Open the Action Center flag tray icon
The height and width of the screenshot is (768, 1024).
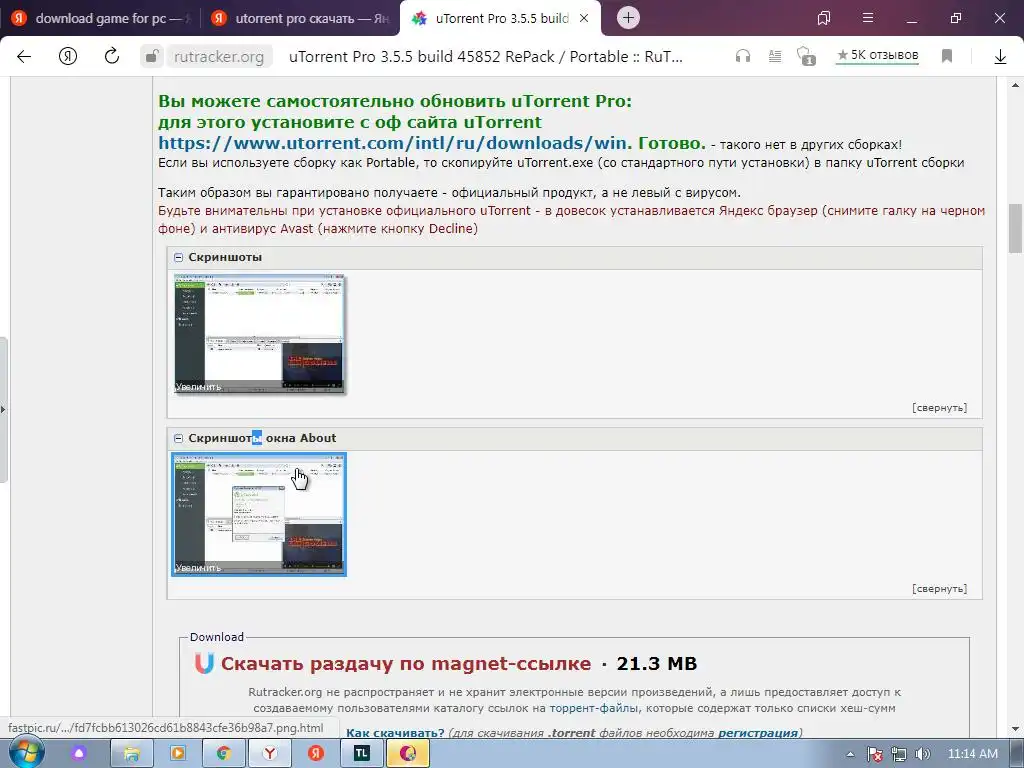click(875, 754)
